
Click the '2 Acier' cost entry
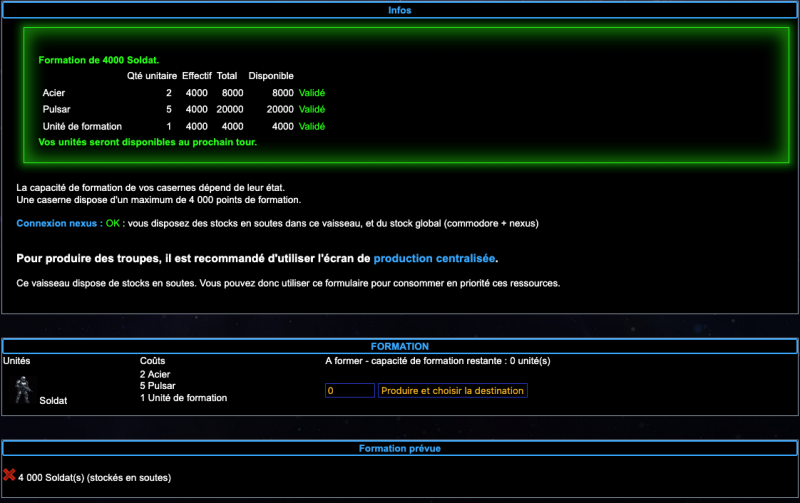[155, 374]
